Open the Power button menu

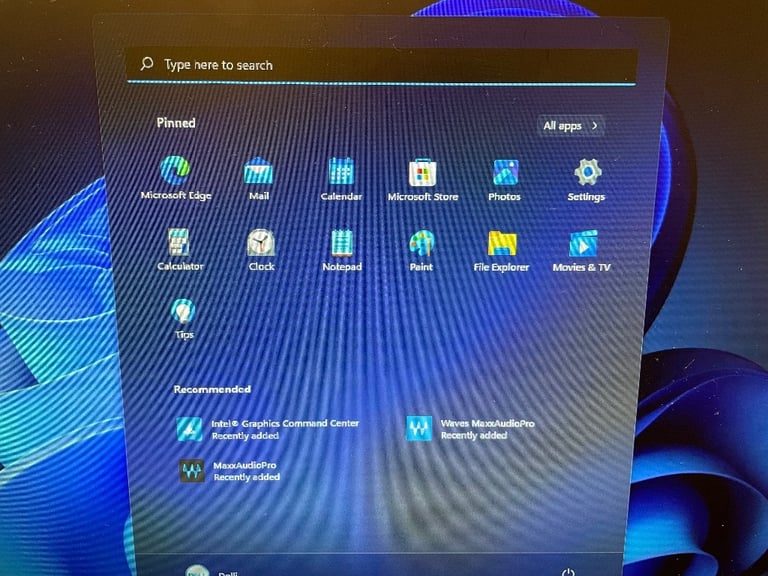(x=568, y=572)
